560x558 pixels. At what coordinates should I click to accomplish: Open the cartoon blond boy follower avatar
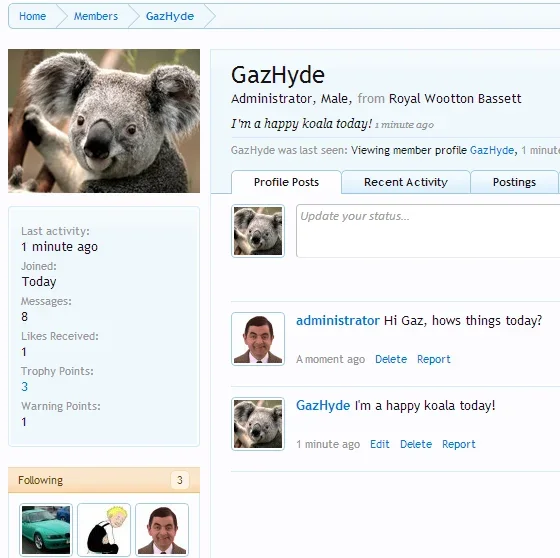104,530
